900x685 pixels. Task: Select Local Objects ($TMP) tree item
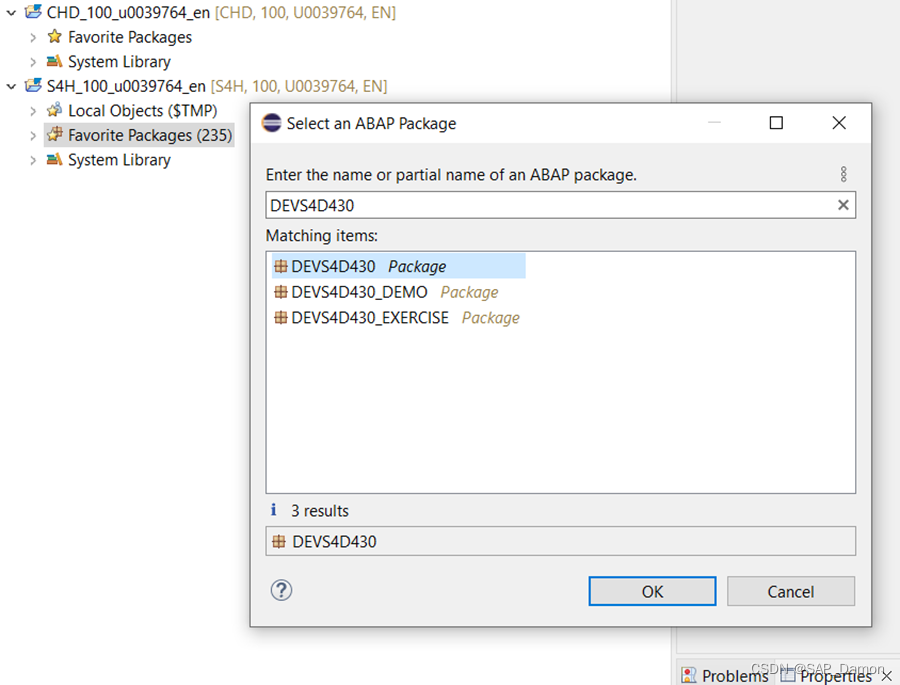(142, 111)
